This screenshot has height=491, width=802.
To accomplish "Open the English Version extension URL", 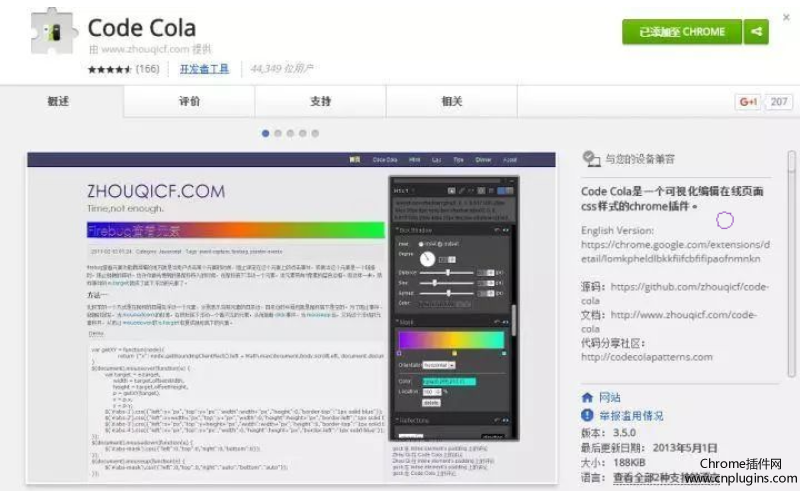I will [675, 252].
